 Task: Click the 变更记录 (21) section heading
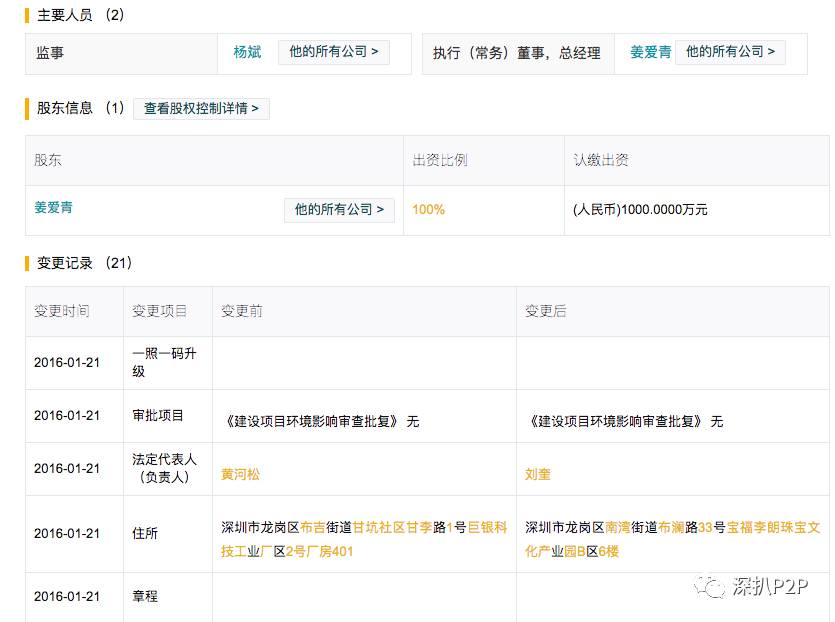tap(84, 263)
